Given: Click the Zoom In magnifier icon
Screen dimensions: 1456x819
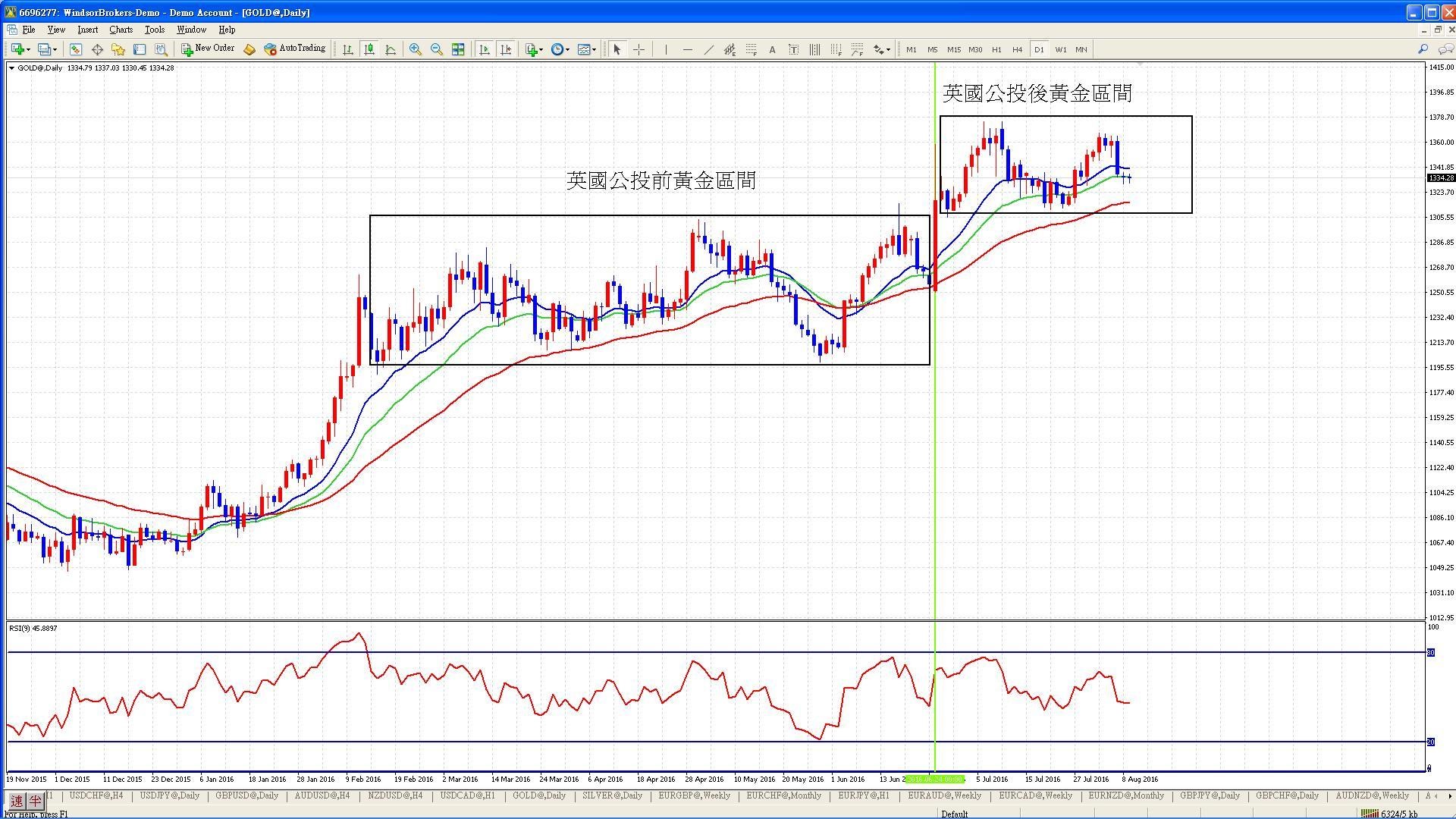Looking at the screenshot, I should 415,49.
